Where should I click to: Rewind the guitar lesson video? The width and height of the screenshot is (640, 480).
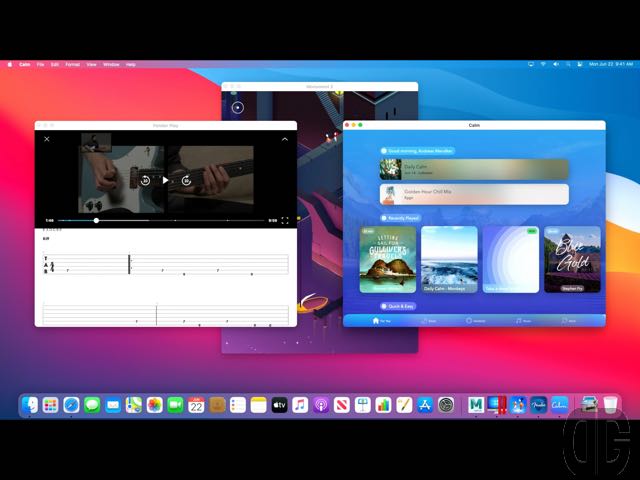pos(145,180)
